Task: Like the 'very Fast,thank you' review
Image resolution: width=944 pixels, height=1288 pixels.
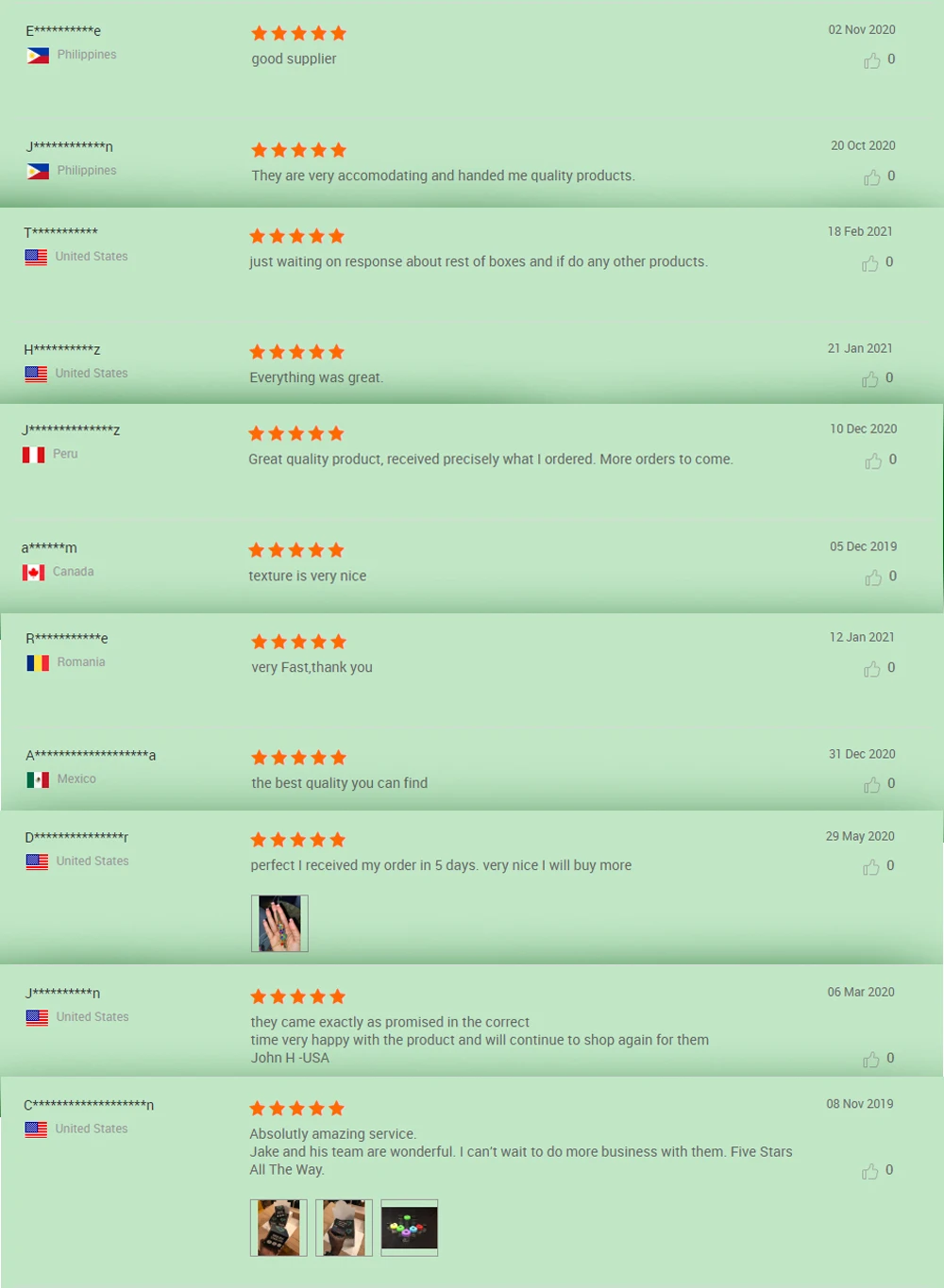Action: [872, 669]
